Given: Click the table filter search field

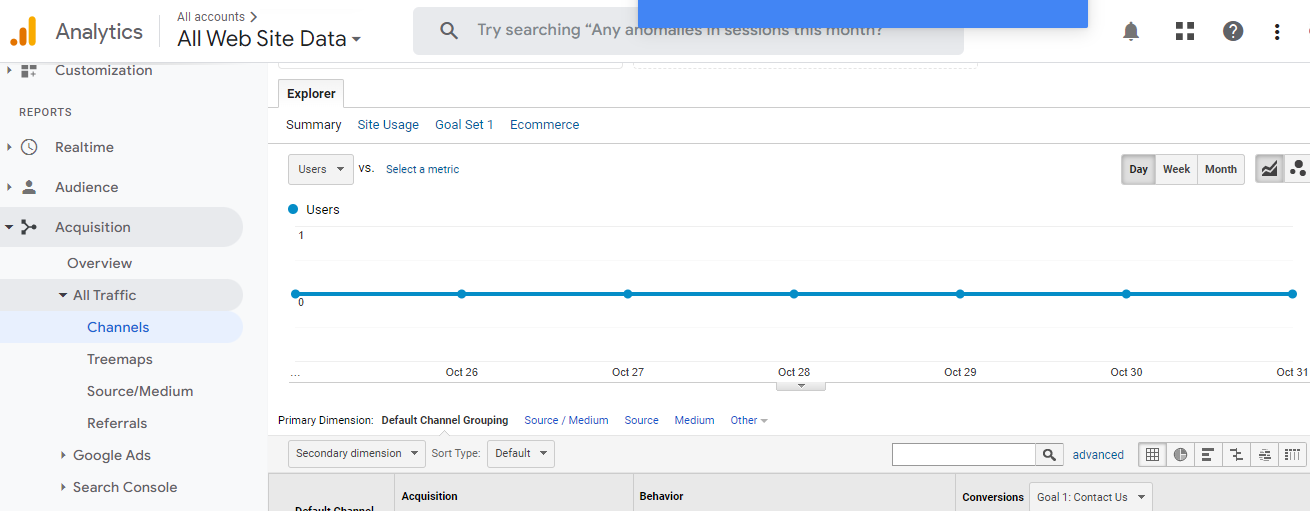Looking at the screenshot, I should coord(963,455).
